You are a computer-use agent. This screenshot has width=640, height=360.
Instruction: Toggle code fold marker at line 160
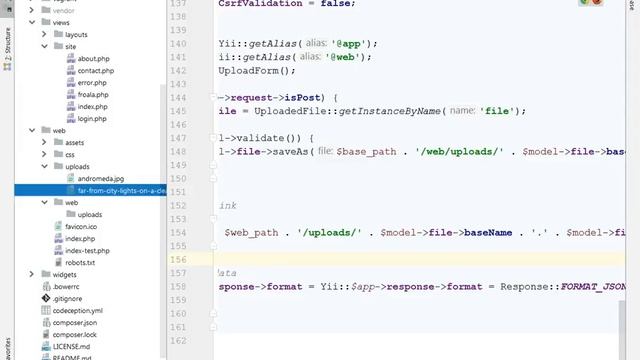point(213,313)
